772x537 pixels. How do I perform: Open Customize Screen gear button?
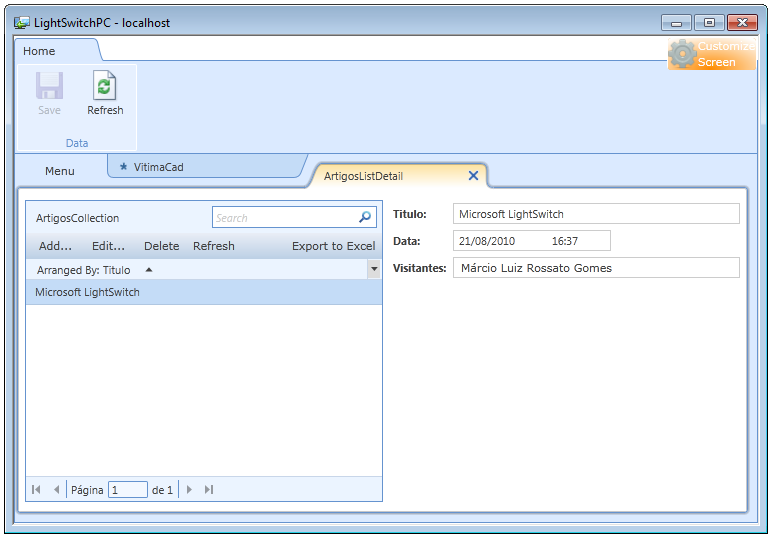click(712, 54)
